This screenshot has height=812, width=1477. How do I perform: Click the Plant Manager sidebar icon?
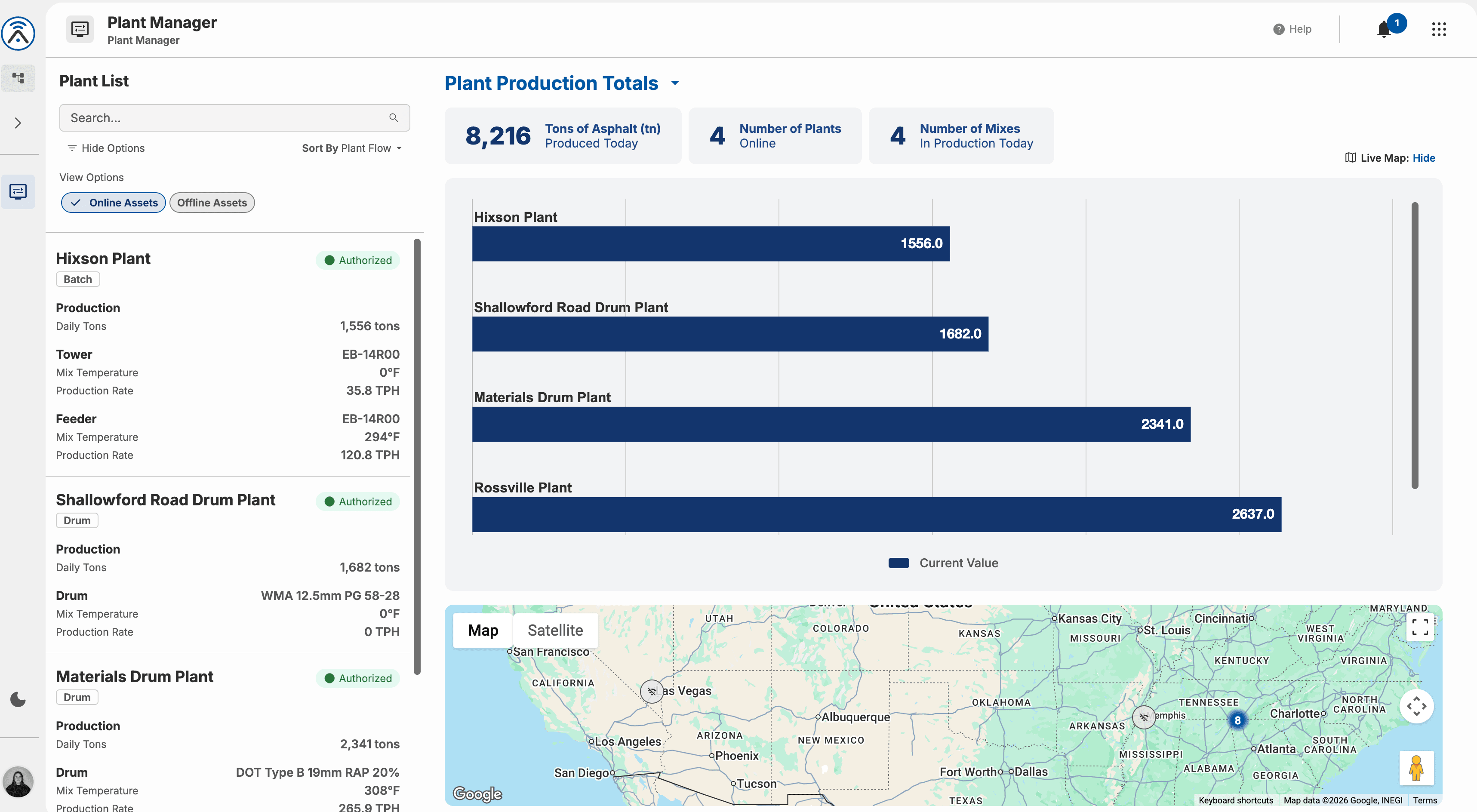coord(18,191)
